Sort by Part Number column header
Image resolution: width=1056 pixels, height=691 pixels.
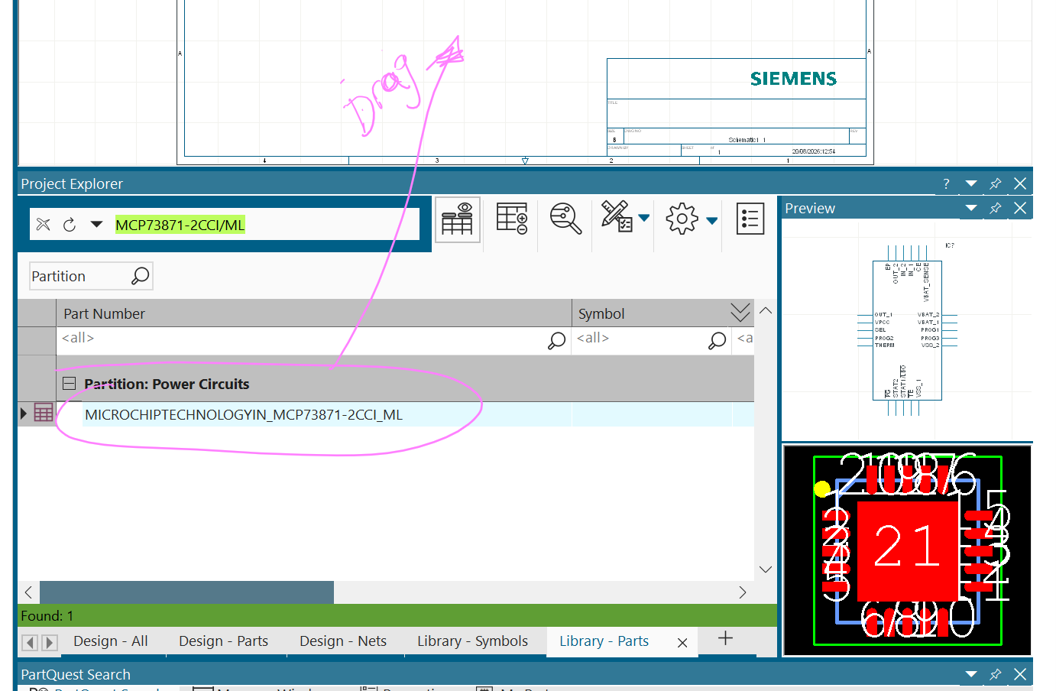pos(314,314)
